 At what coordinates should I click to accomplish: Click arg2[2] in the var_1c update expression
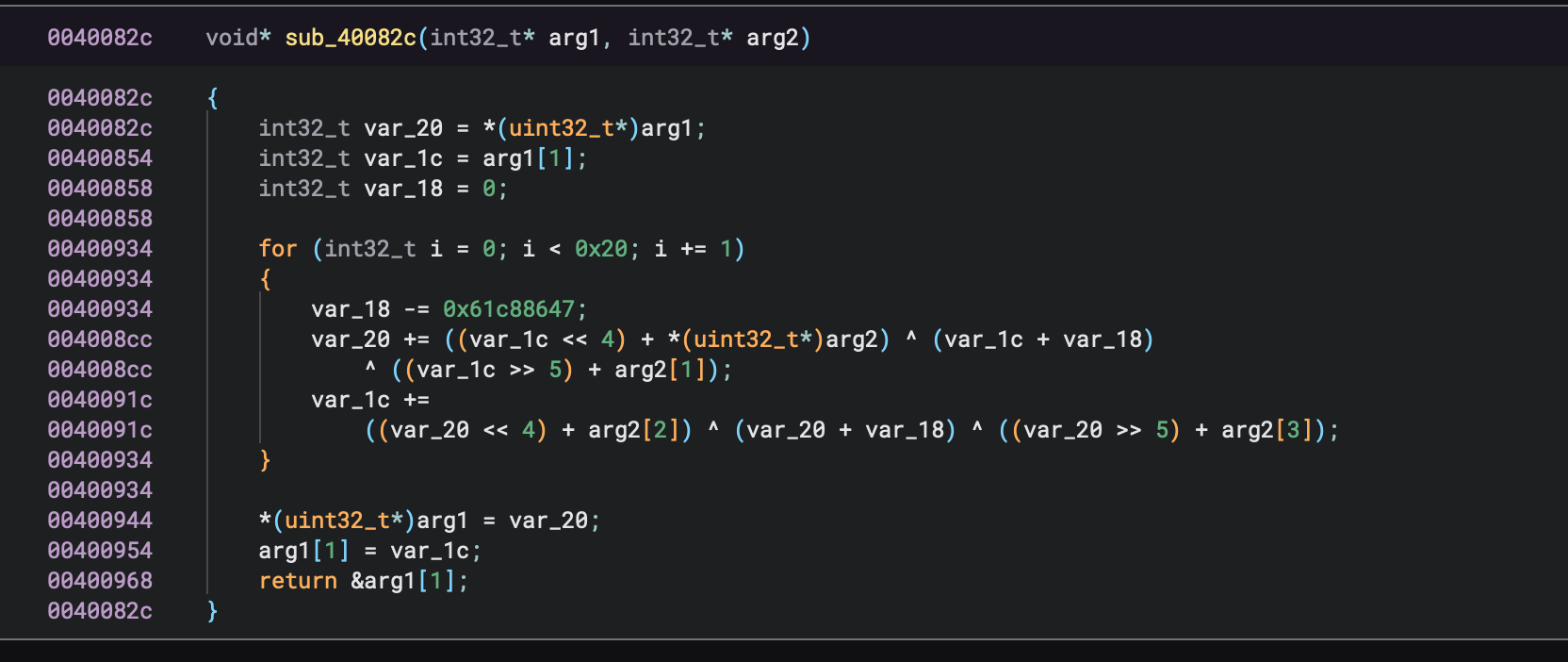tap(641, 430)
